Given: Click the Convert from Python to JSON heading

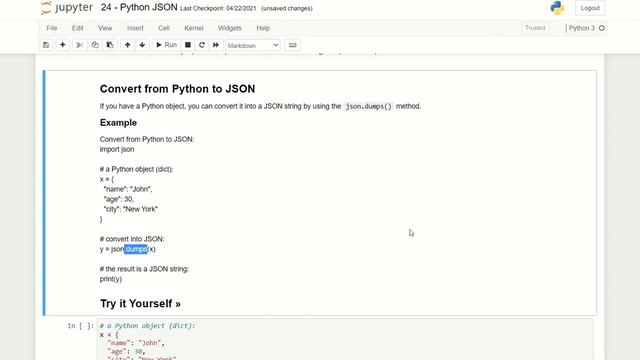Looking at the screenshot, I should [x=178, y=89].
